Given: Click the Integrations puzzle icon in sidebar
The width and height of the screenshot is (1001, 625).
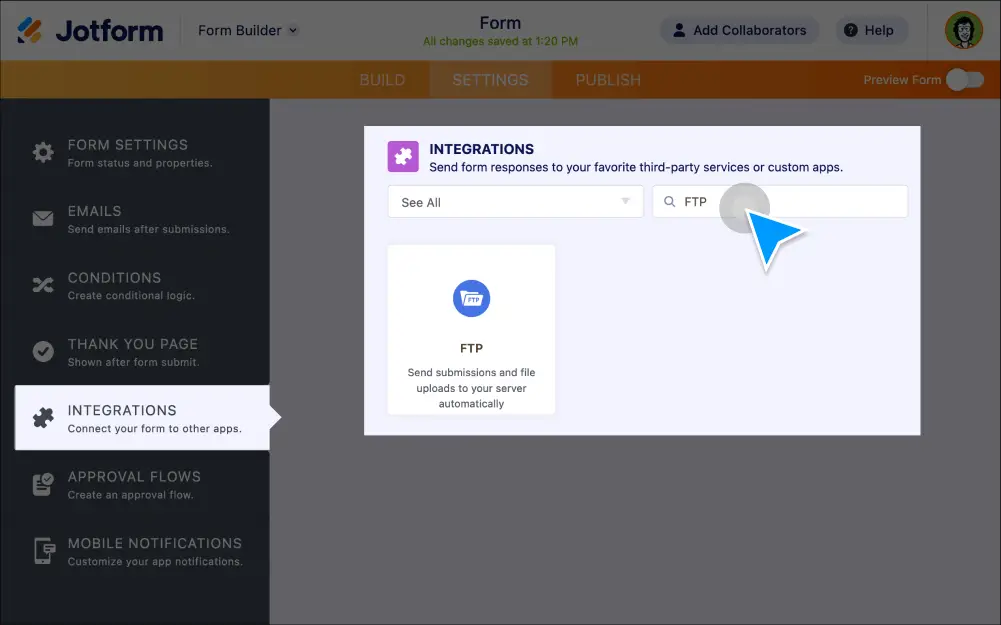Looking at the screenshot, I should click(x=42, y=417).
